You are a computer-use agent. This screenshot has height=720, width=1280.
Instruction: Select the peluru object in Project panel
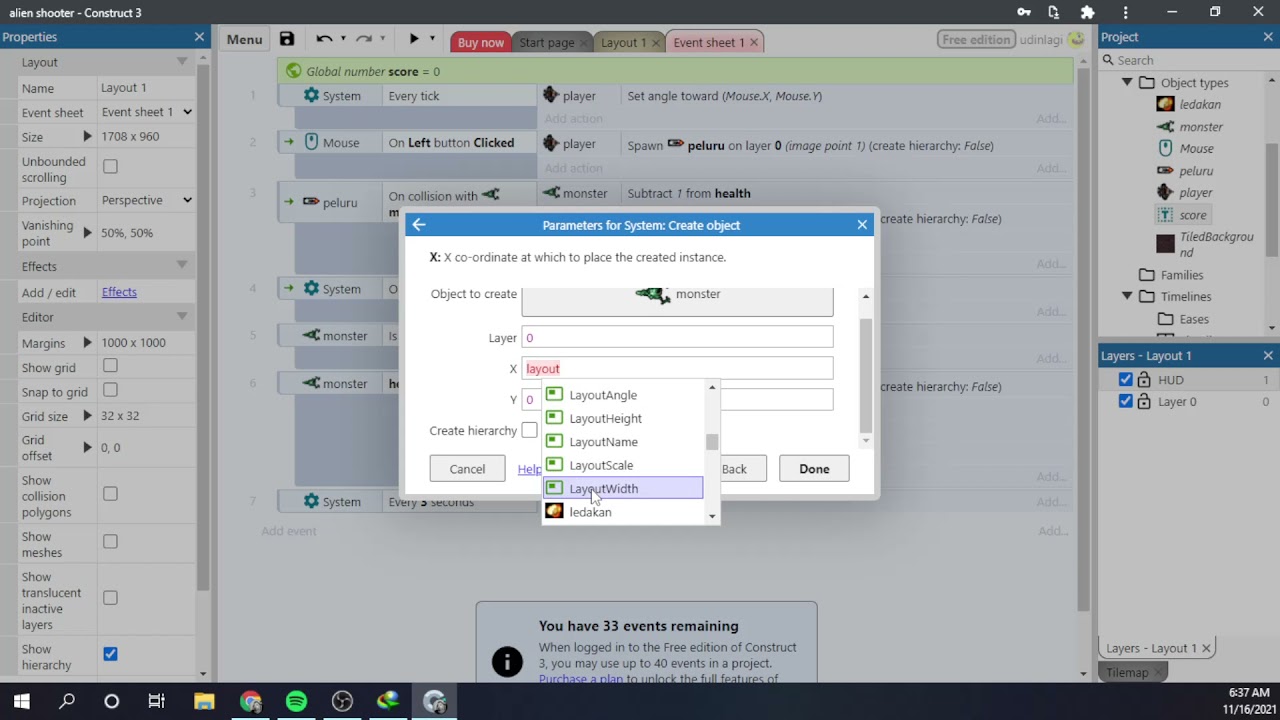point(1196,171)
